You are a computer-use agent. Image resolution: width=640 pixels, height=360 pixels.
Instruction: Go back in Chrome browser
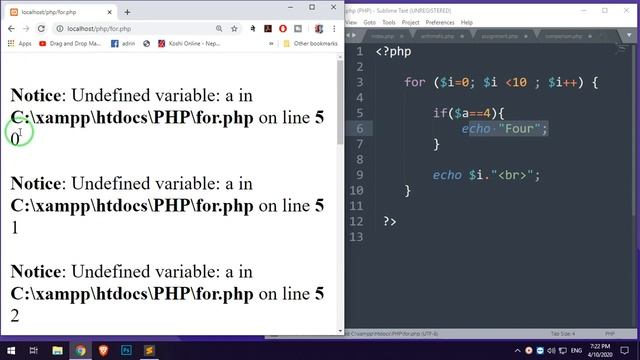[x=11, y=29]
